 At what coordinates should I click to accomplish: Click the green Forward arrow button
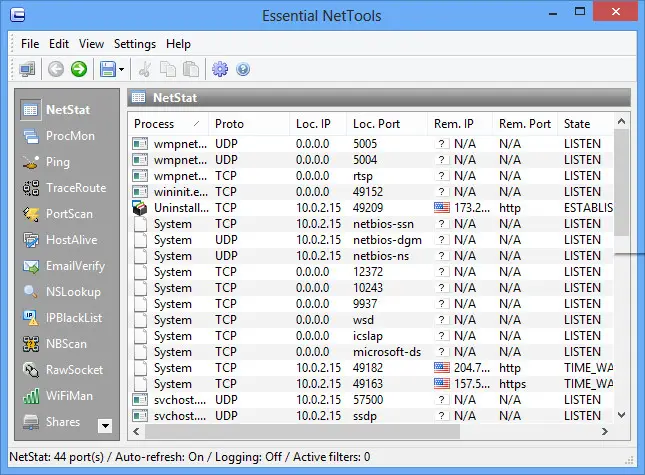79,69
